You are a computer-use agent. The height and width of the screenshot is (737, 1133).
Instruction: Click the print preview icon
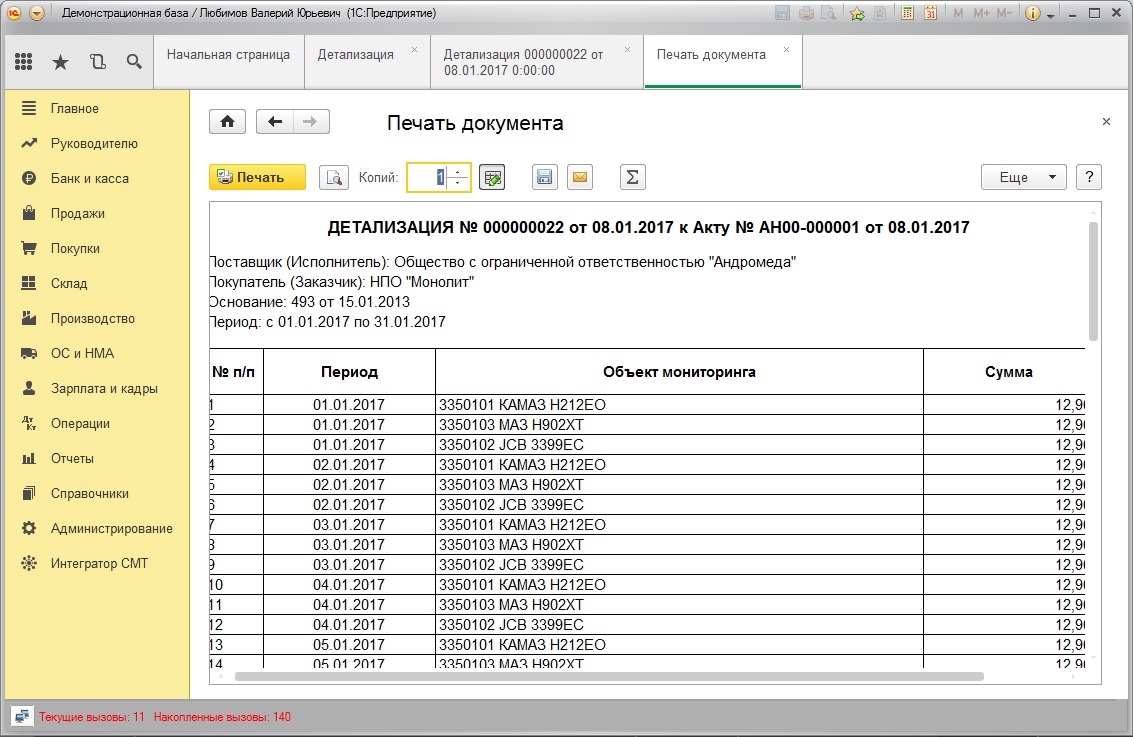[x=334, y=177]
